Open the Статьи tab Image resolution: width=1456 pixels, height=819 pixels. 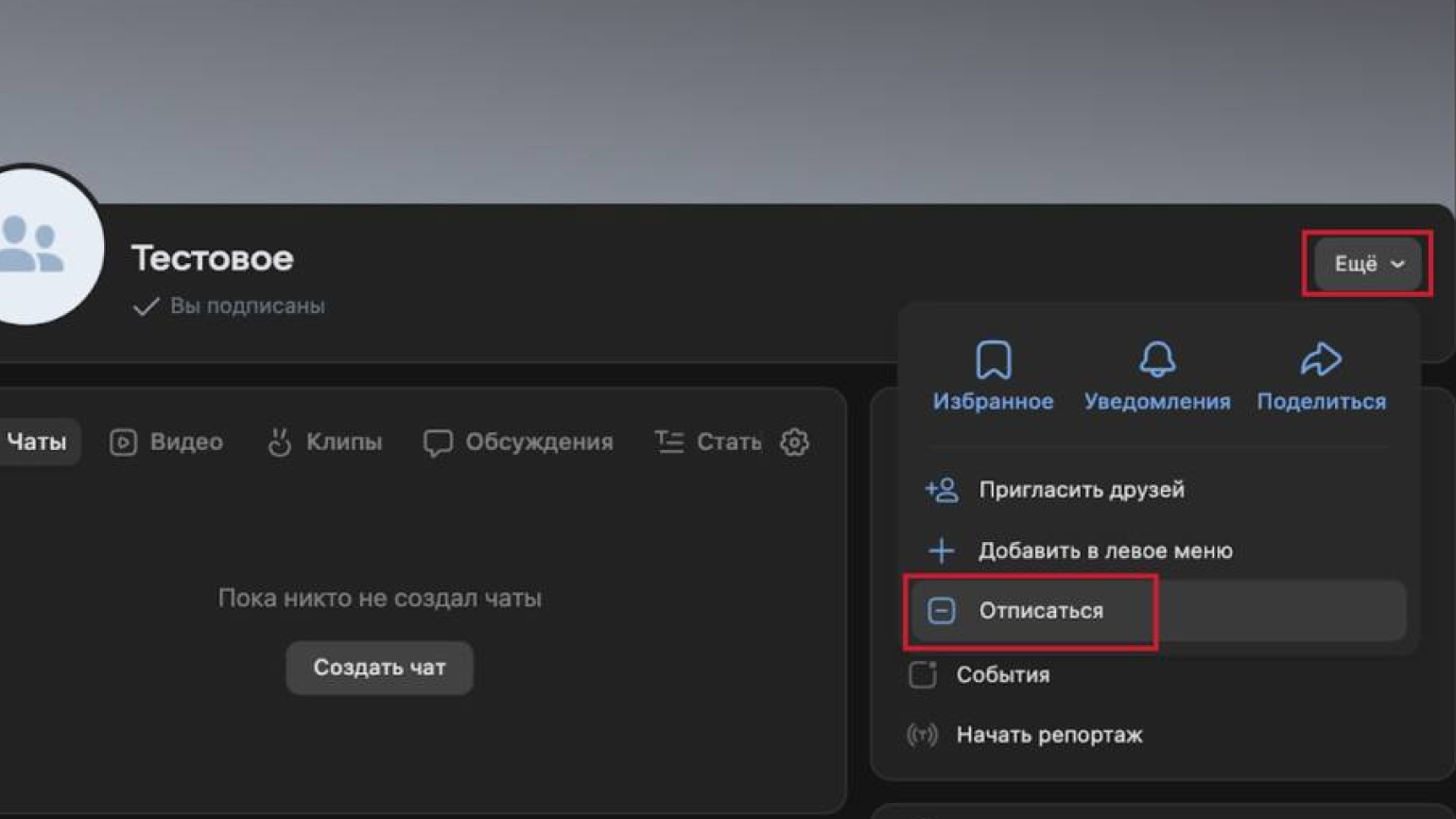pos(708,442)
